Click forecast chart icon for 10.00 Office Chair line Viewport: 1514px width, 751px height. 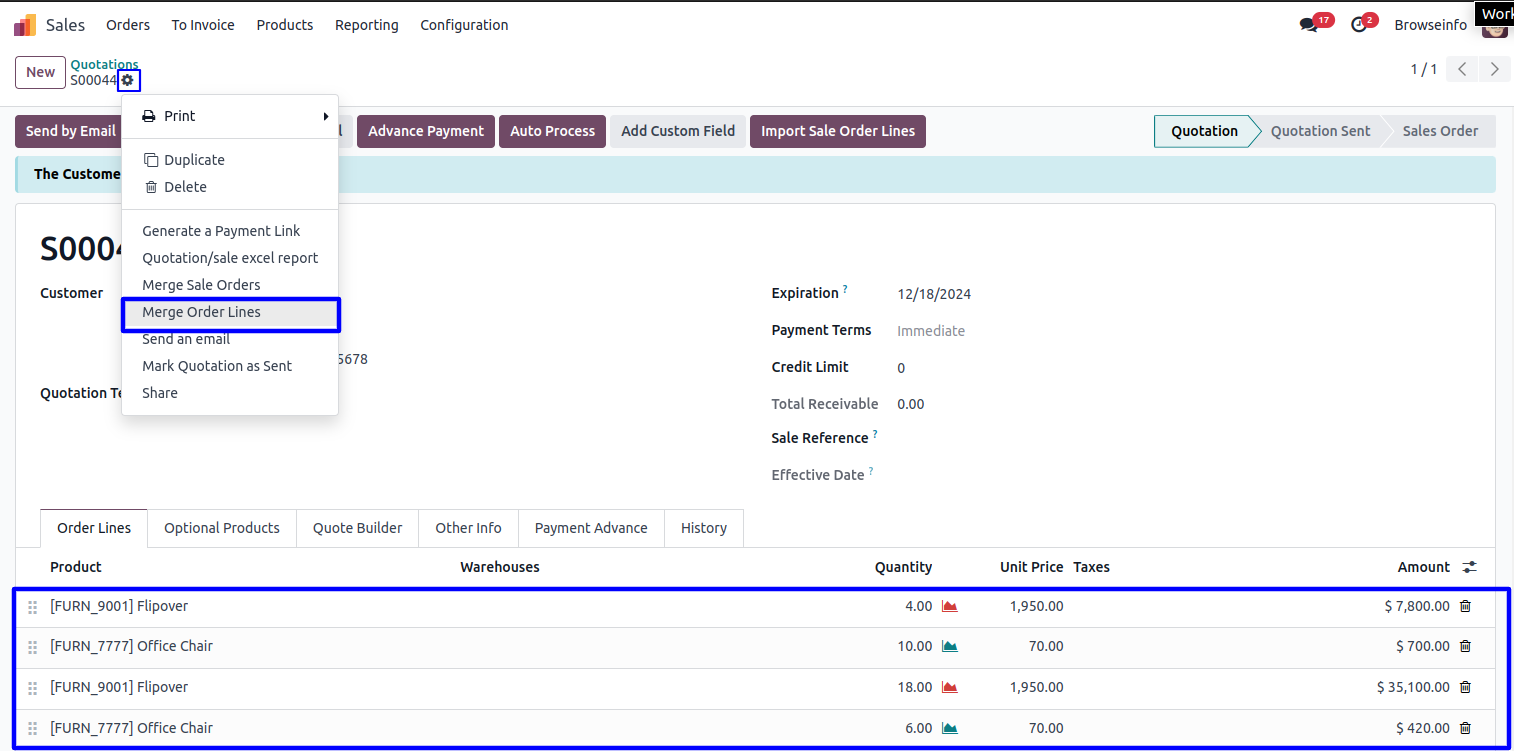950,646
